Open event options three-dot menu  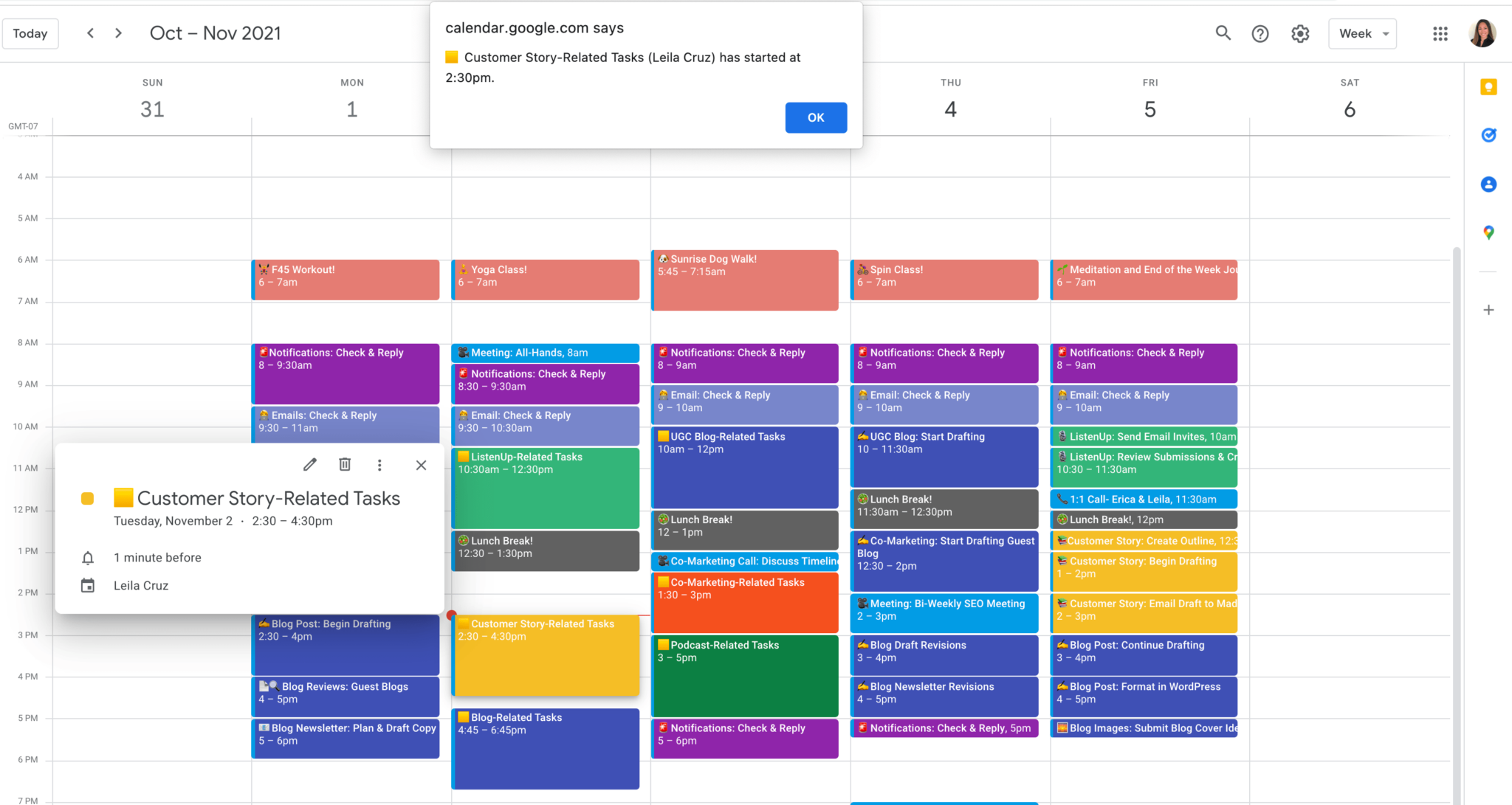coord(379,465)
